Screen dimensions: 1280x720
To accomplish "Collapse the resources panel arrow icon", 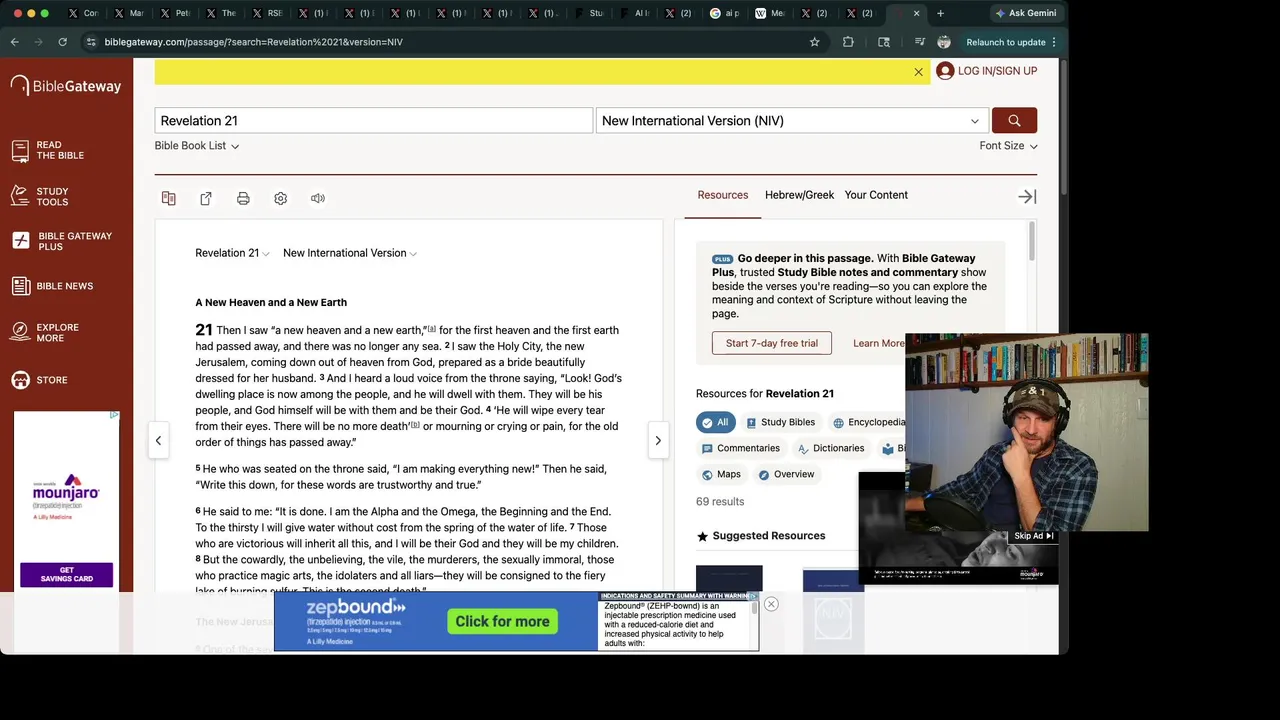I will point(1027,196).
